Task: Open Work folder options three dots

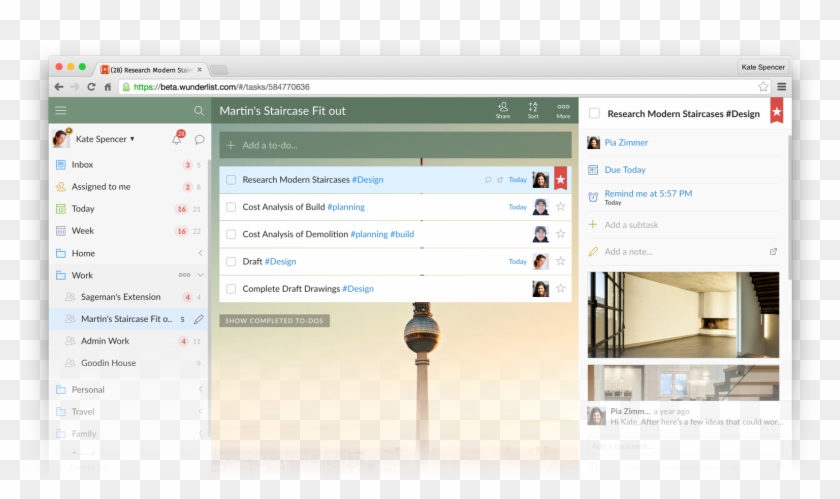Action: pos(184,275)
